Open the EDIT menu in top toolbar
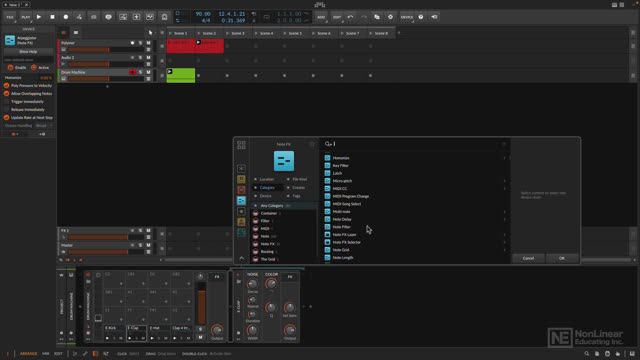Screen dimensions: 640x360 coord(337,17)
